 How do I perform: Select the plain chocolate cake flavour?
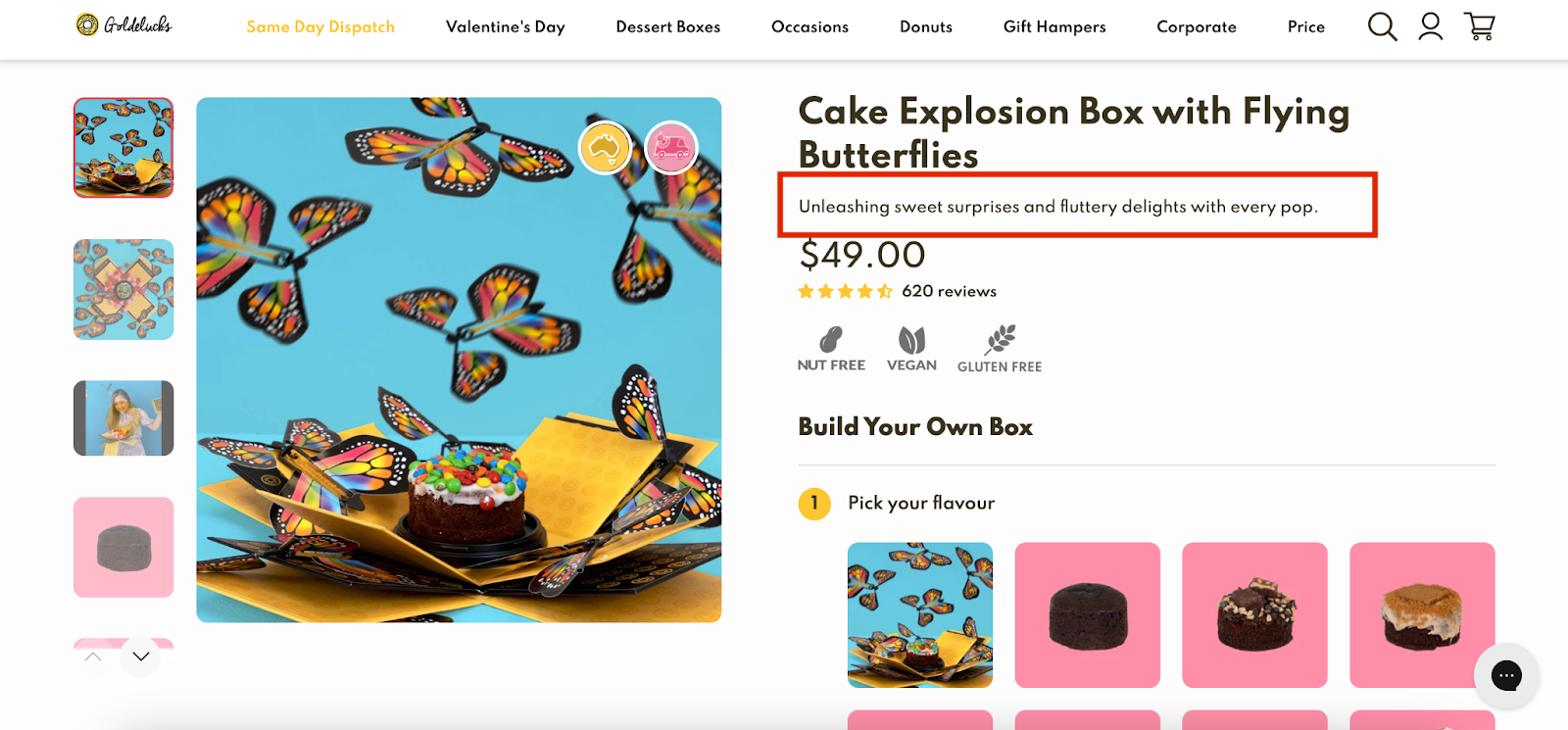pyautogui.click(x=1088, y=615)
